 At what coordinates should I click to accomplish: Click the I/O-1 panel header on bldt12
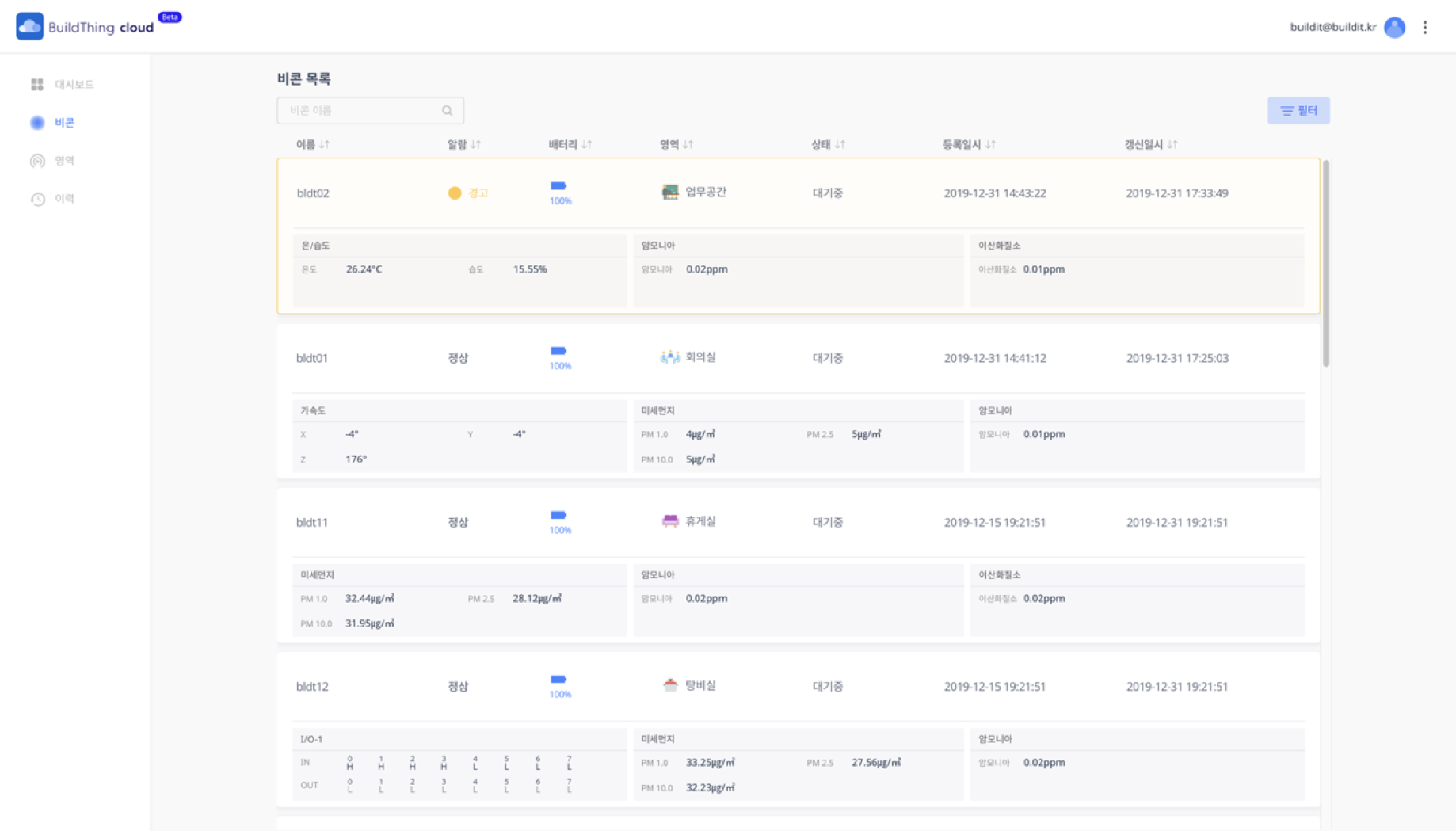[x=459, y=739]
